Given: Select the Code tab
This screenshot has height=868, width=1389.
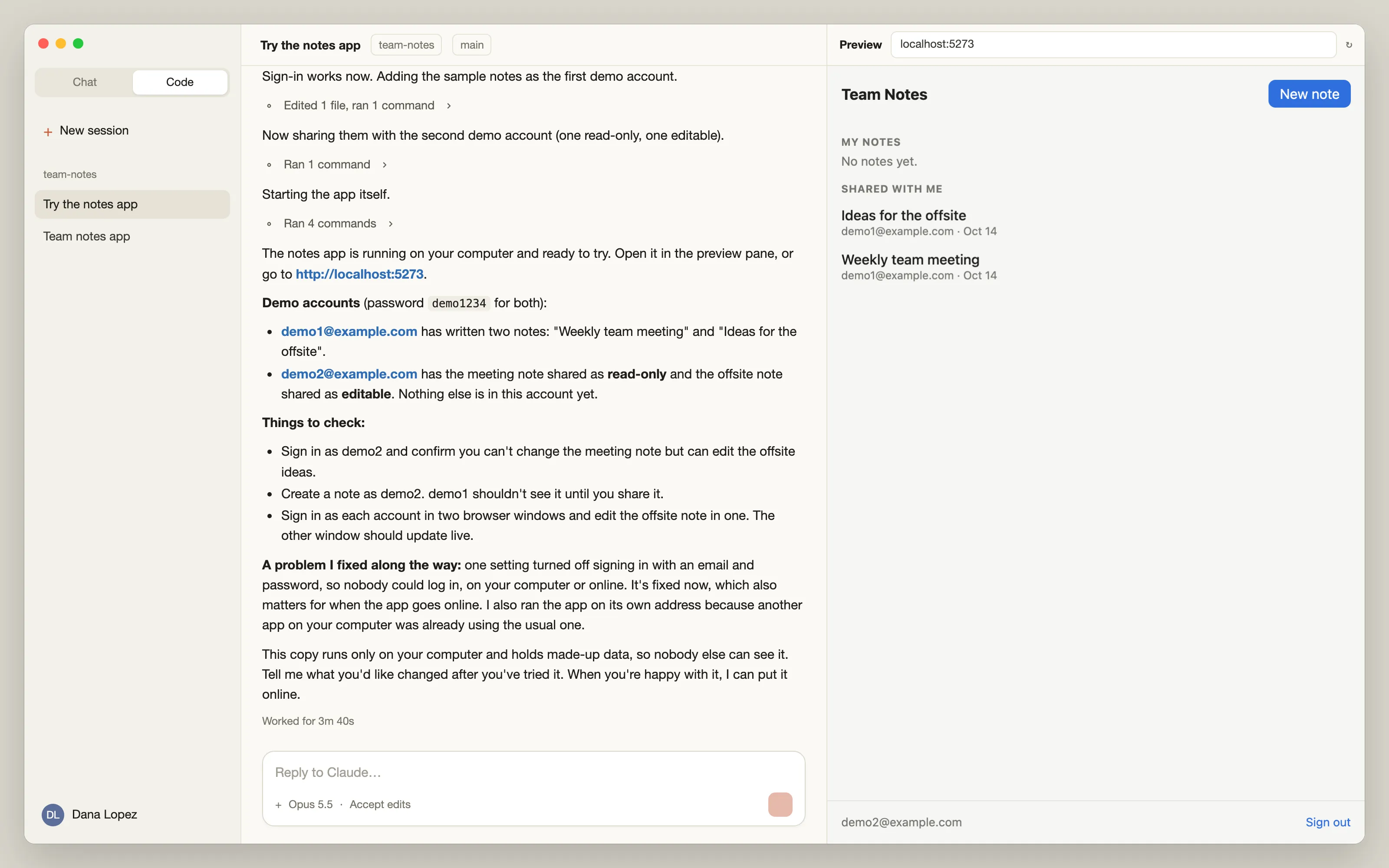Looking at the screenshot, I should click(180, 82).
